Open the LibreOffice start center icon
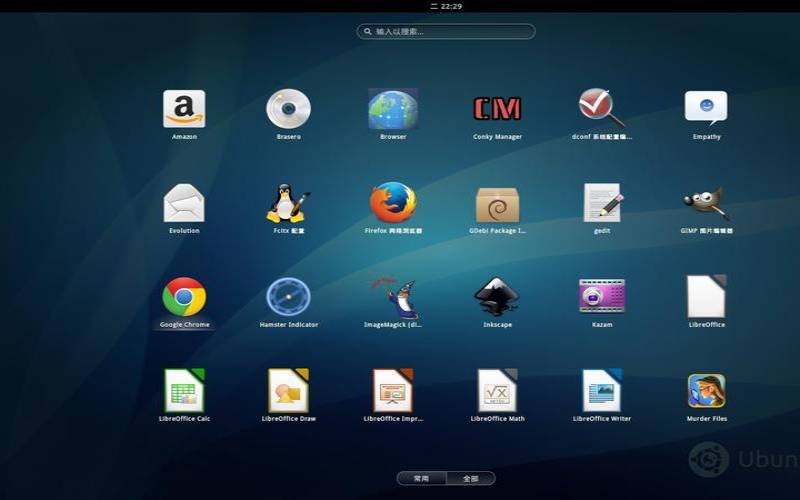Image resolution: width=800 pixels, height=500 pixels. tap(707, 296)
